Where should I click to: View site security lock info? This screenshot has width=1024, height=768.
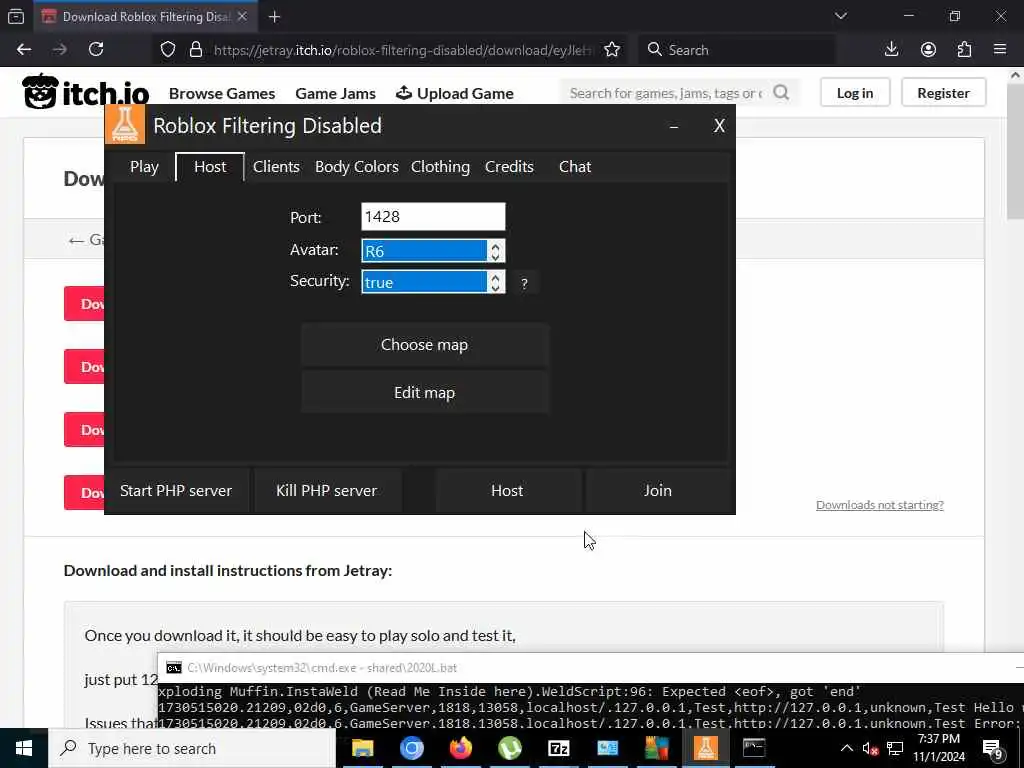click(x=195, y=50)
